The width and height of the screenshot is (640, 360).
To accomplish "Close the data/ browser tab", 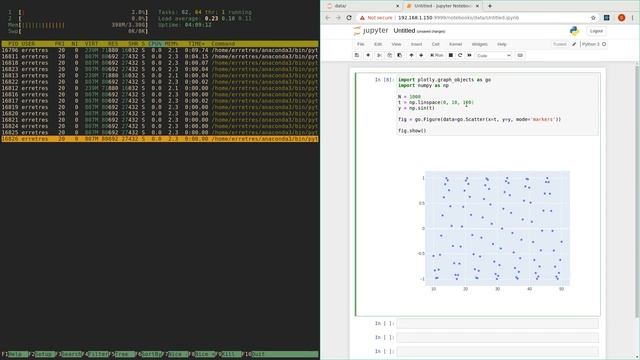I will (x=398, y=6).
